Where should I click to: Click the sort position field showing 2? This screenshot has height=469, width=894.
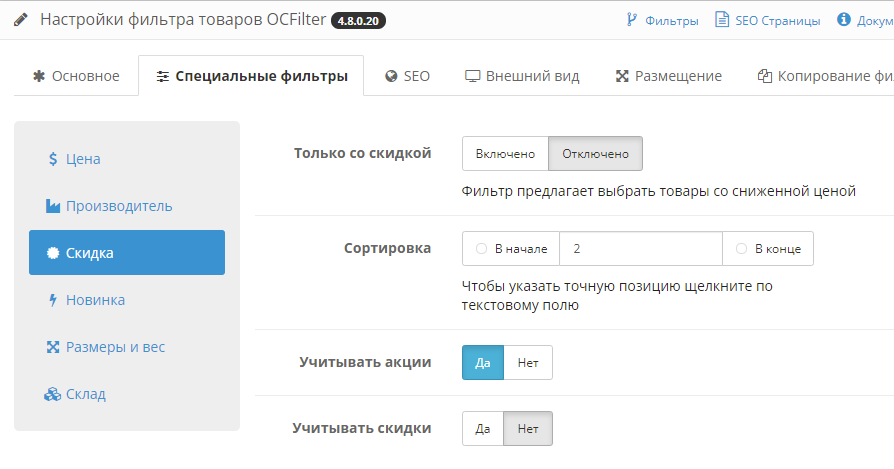(x=640, y=249)
